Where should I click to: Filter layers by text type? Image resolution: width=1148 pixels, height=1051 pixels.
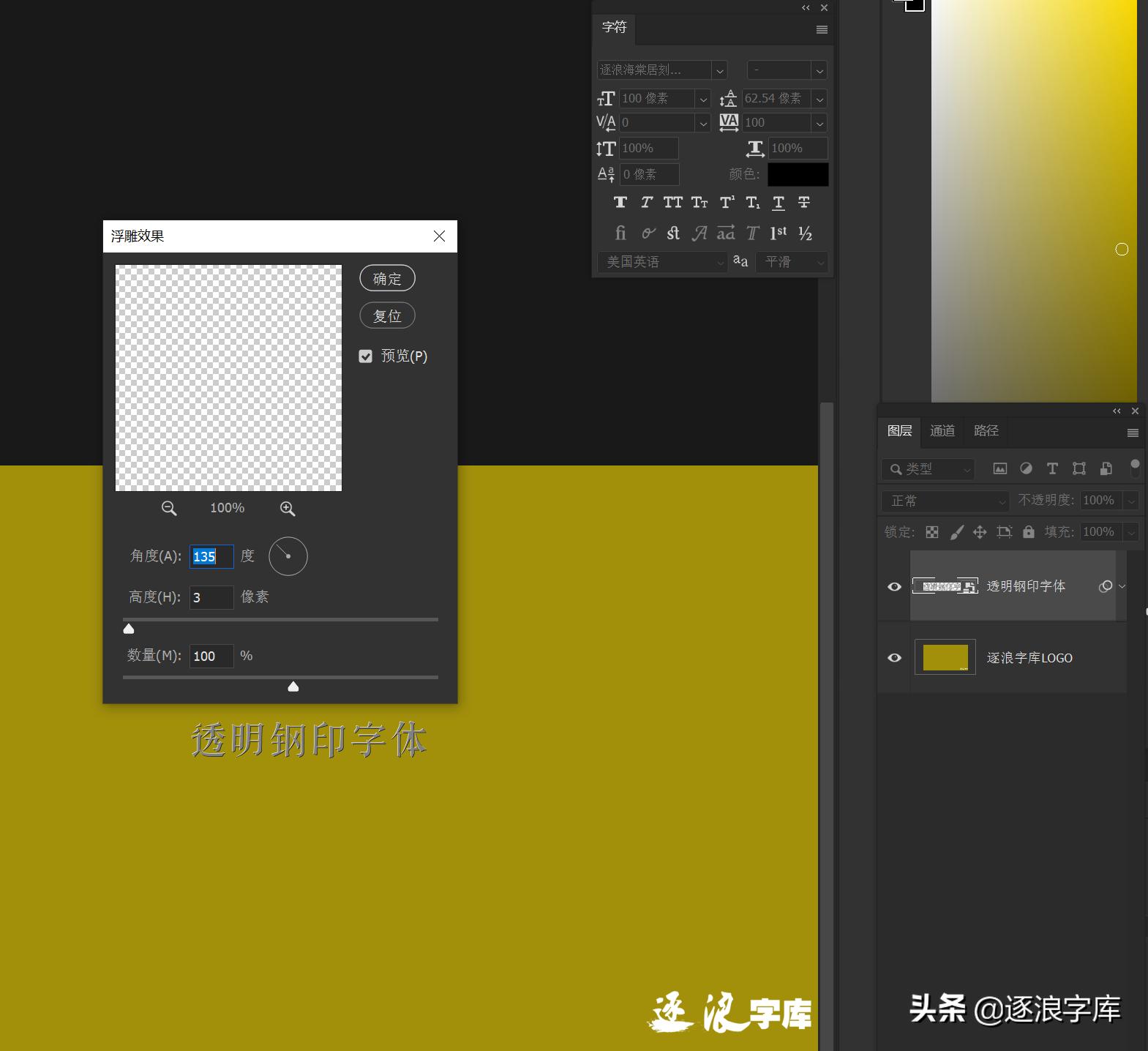[x=1052, y=468]
